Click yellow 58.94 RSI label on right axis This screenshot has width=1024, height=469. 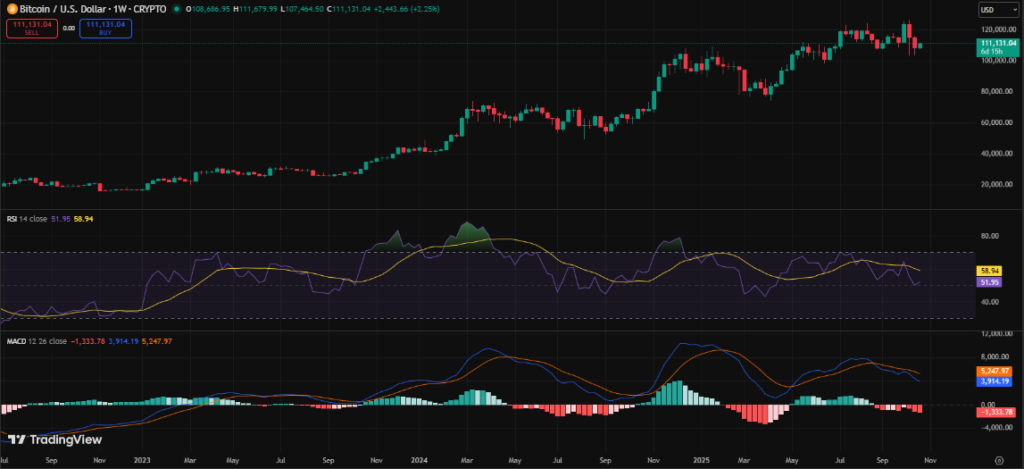point(988,271)
